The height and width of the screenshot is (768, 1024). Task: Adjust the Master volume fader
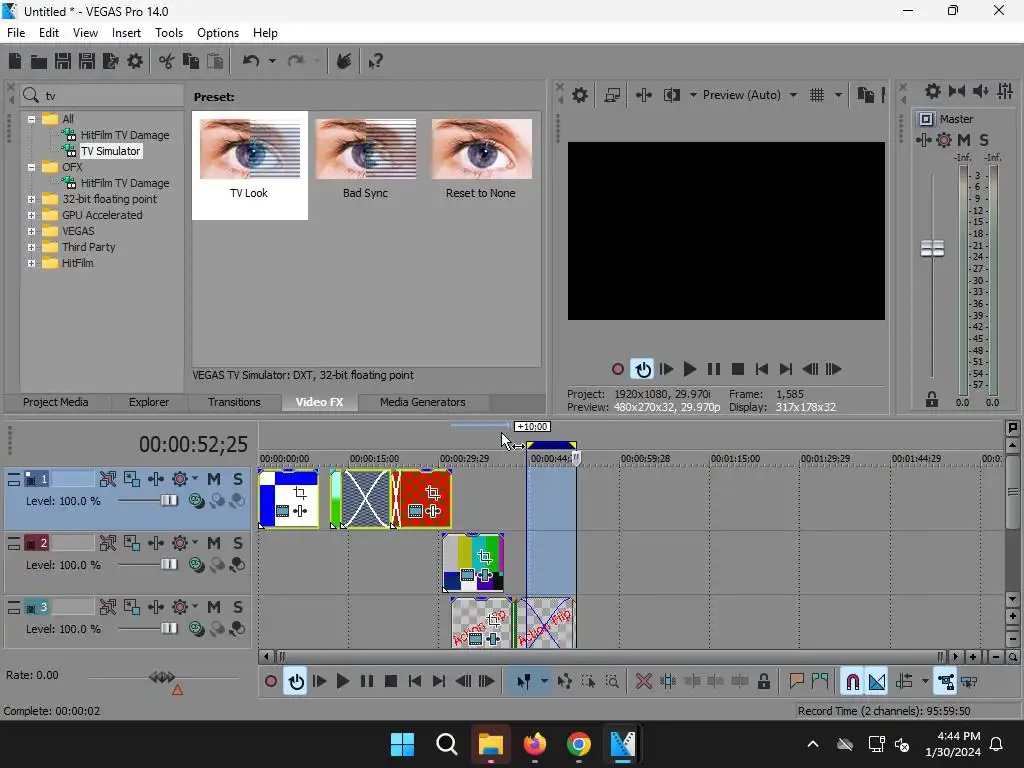tap(932, 248)
